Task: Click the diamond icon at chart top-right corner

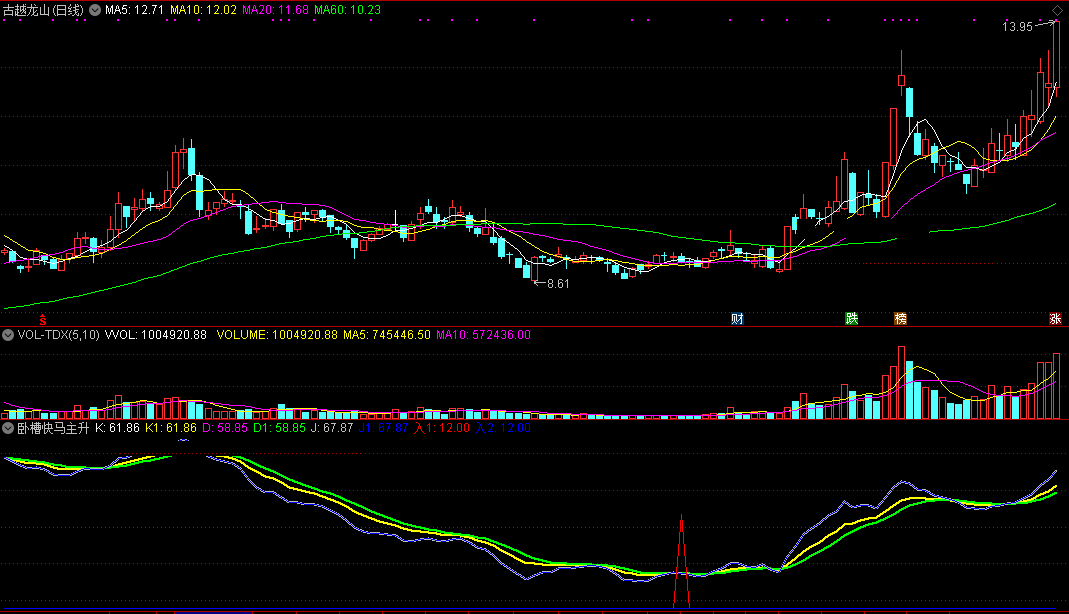Action: pos(1057,10)
